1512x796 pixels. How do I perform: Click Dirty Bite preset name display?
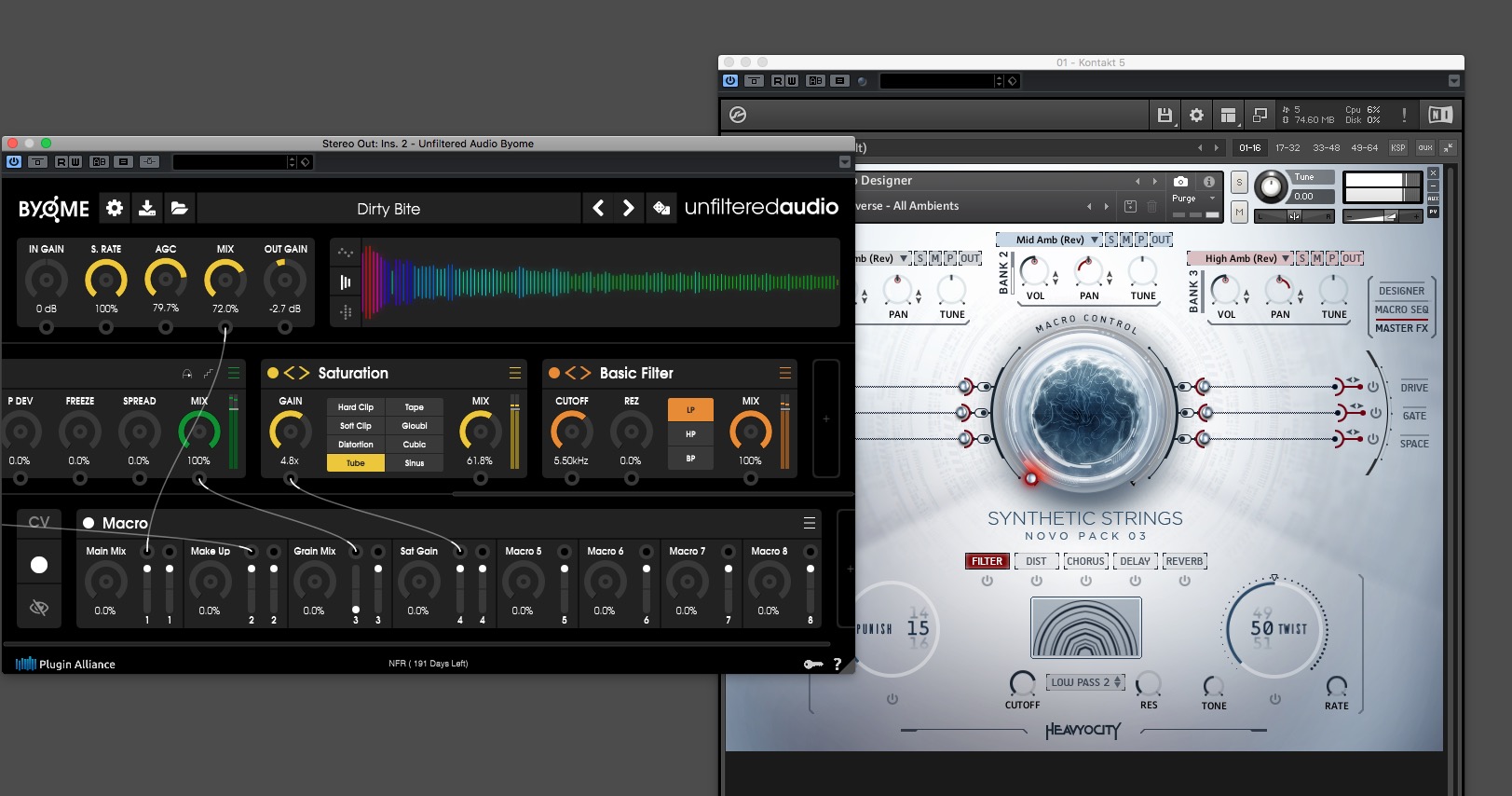(x=388, y=209)
